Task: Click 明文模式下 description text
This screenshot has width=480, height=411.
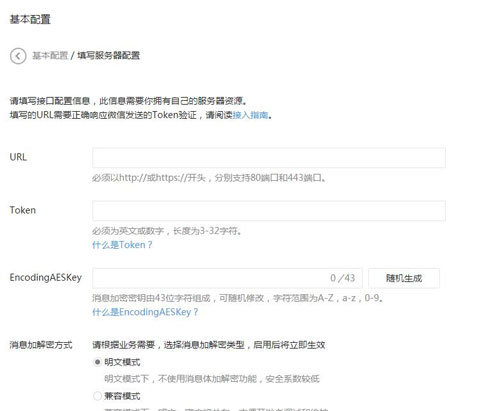Action: (x=212, y=379)
